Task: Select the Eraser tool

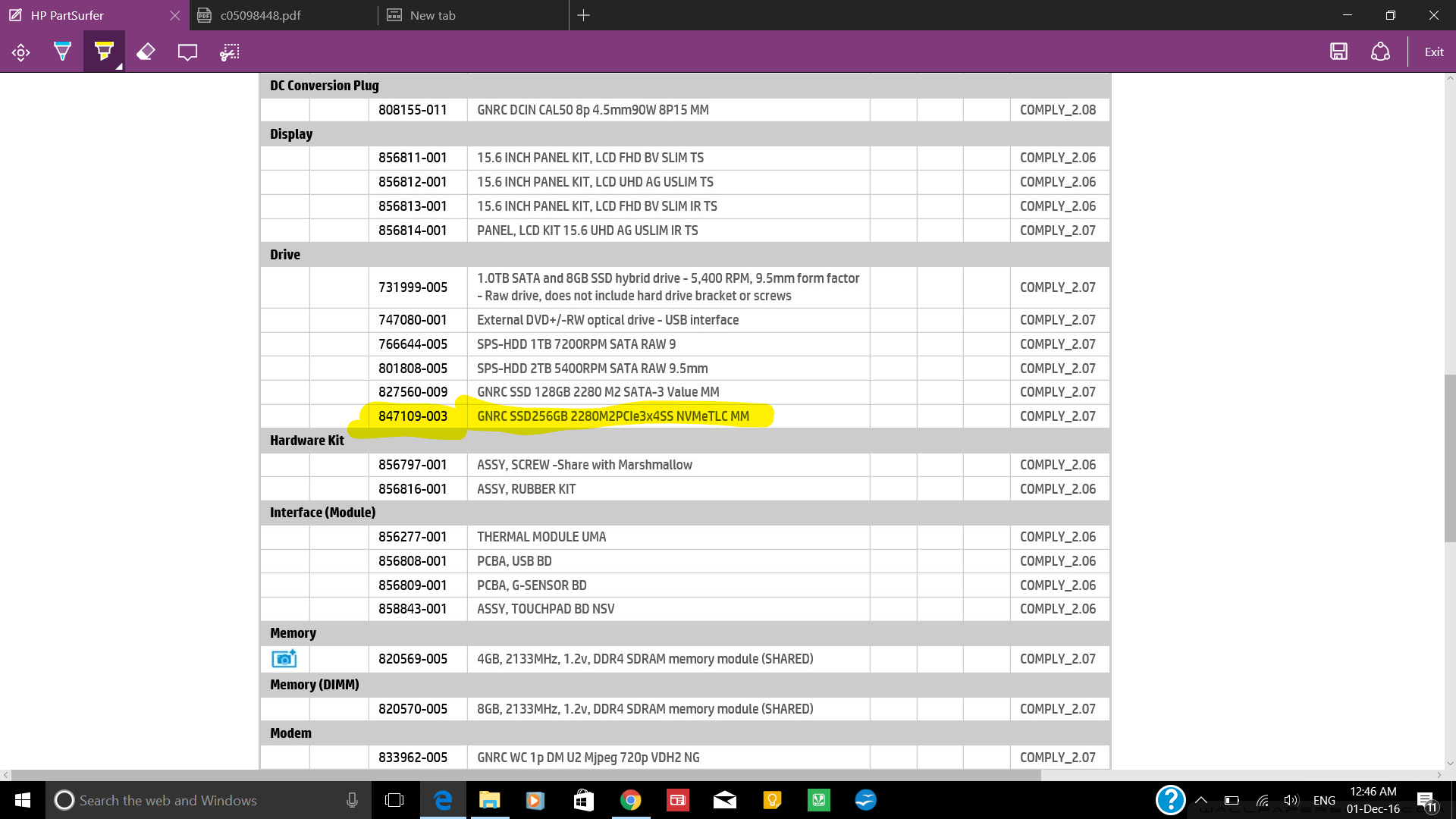Action: pyautogui.click(x=146, y=52)
